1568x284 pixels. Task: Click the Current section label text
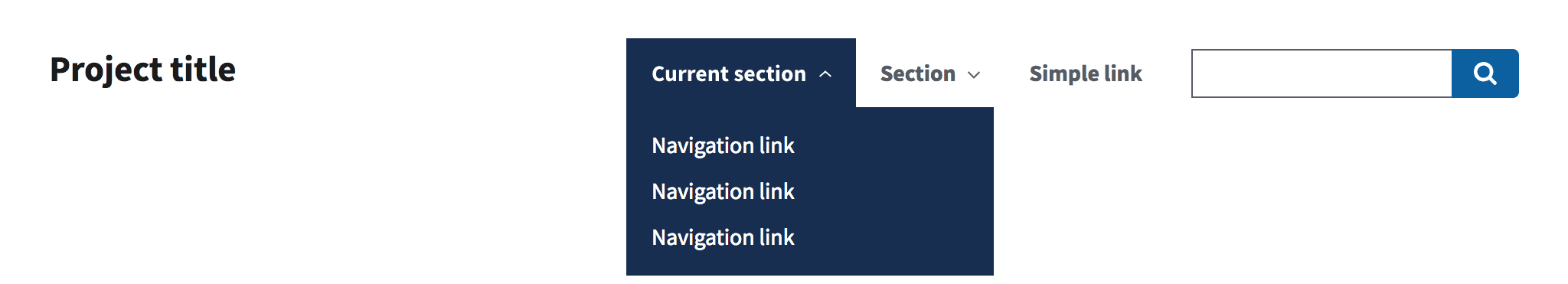coord(729,73)
